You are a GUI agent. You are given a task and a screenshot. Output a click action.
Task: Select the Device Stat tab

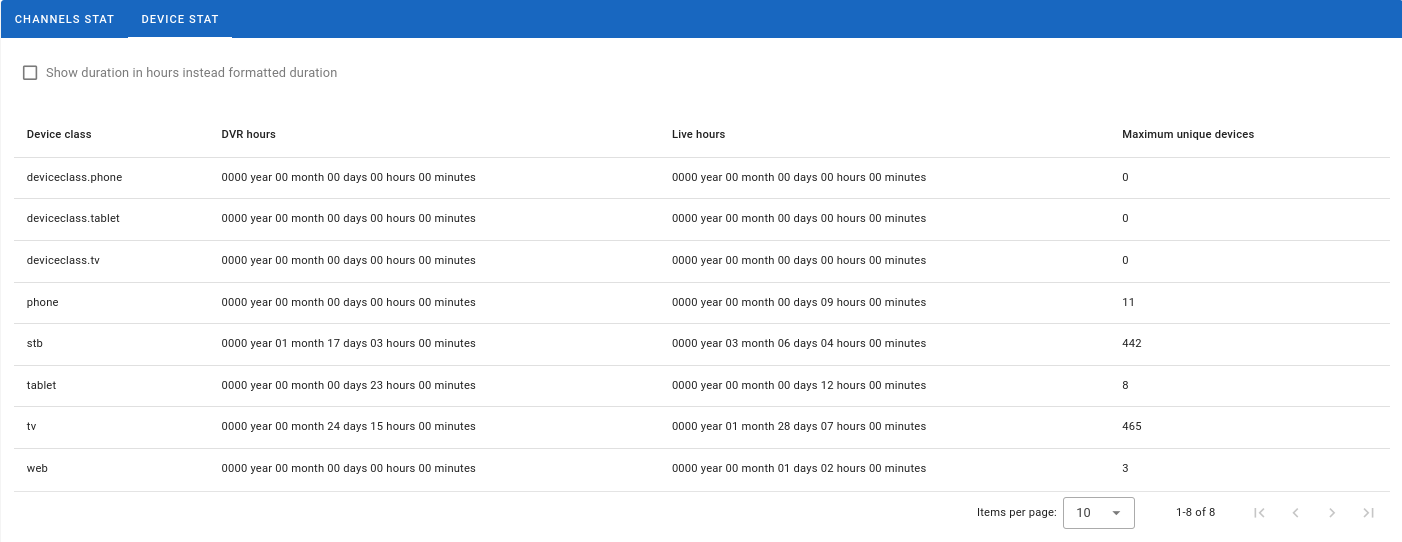coord(180,19)
